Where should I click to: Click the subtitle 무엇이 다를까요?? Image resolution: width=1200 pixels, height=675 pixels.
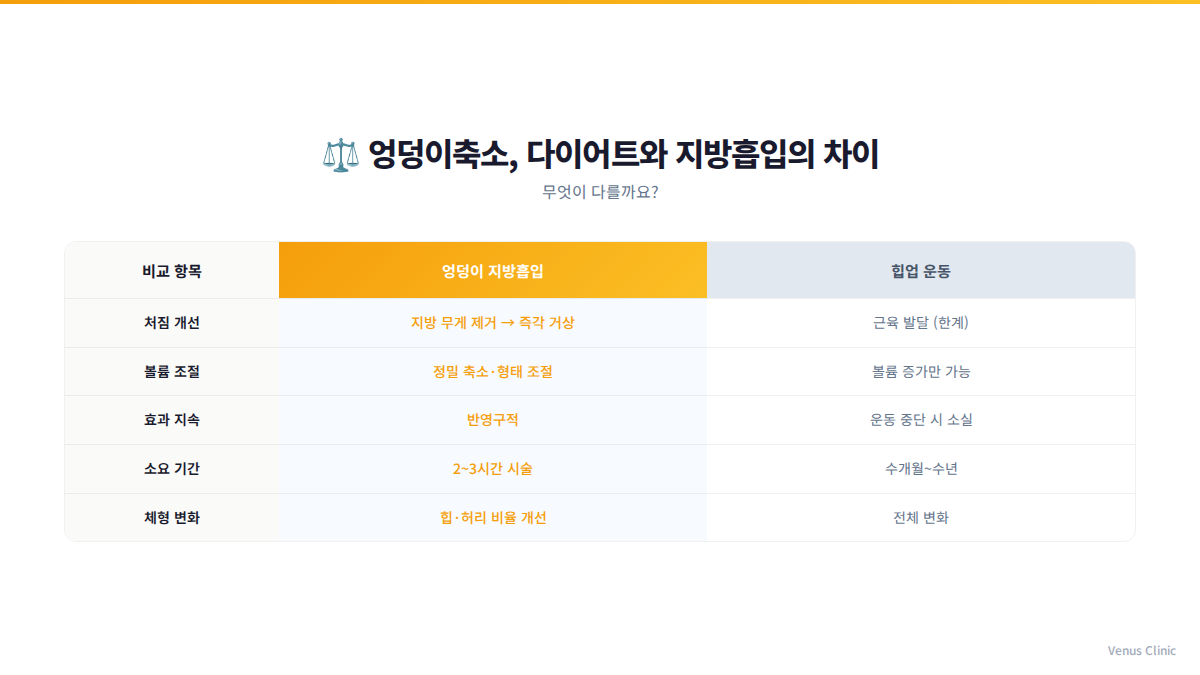(x=600, y=192)
